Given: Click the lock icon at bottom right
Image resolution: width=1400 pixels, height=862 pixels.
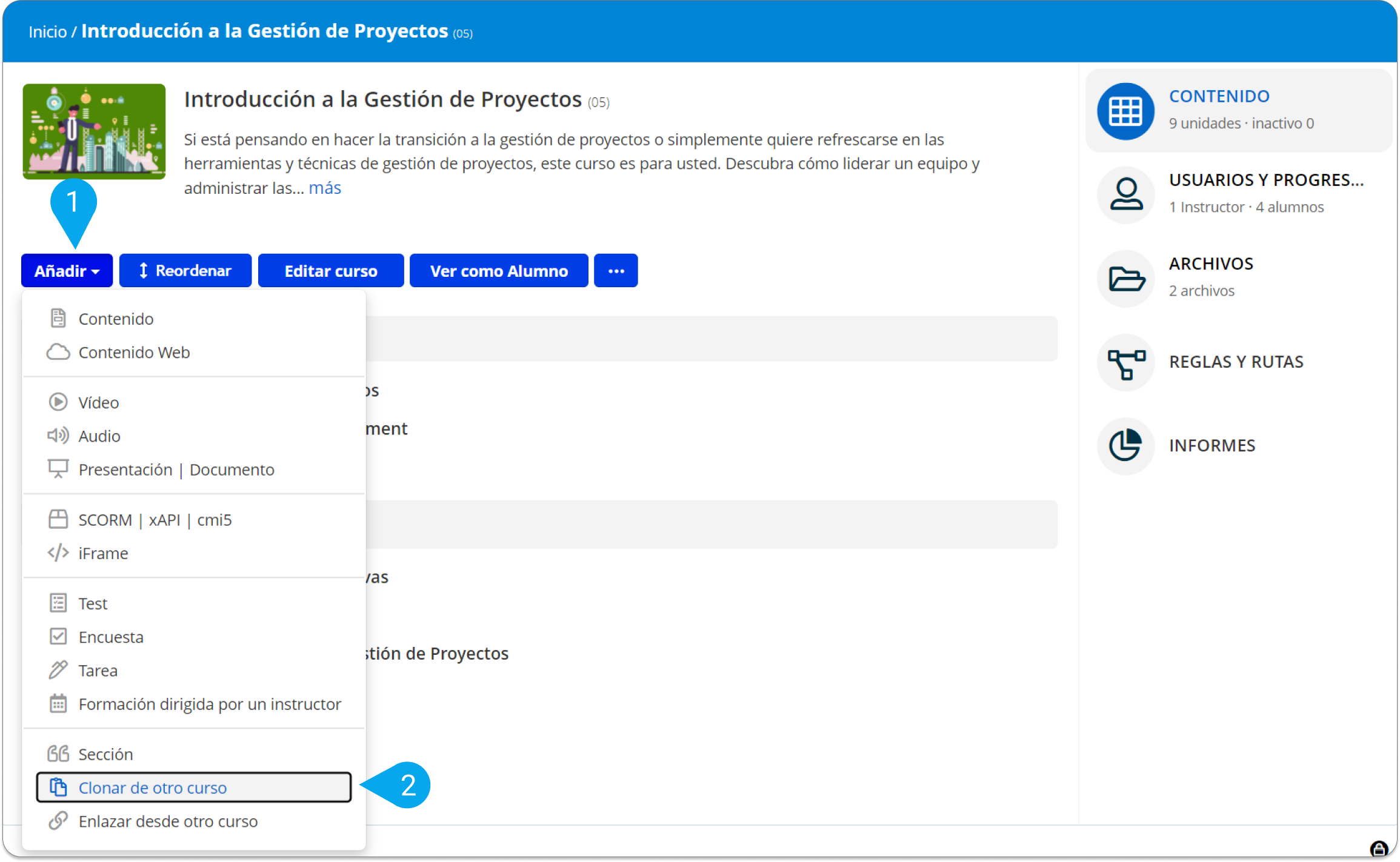Looking at the screenshot, I should 1378,849.
